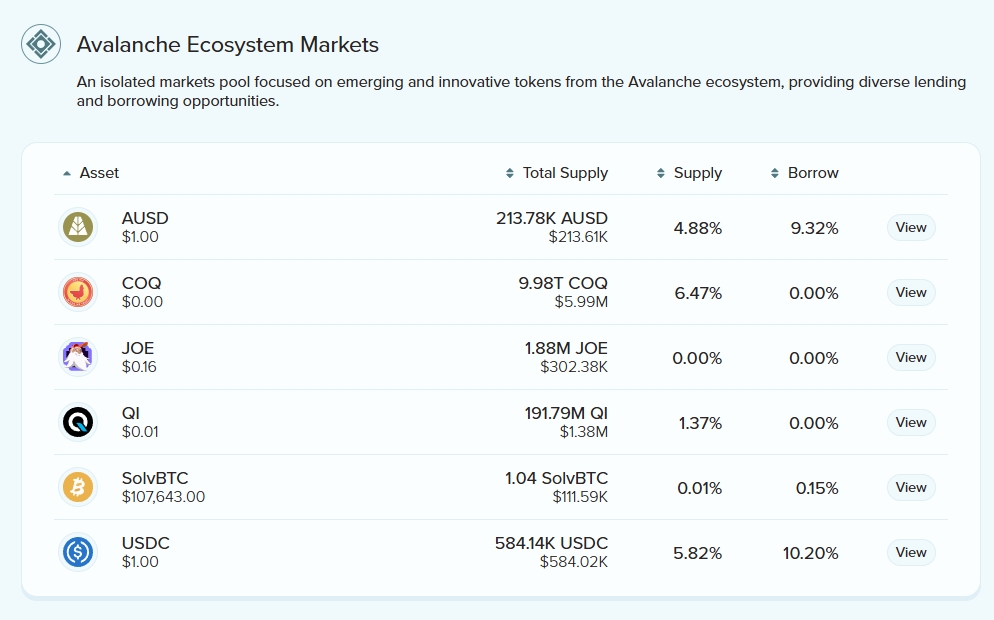Click the QI dollar value $1.38M
Viewport: 994px width, 620px height.
[x=584, y=432]
